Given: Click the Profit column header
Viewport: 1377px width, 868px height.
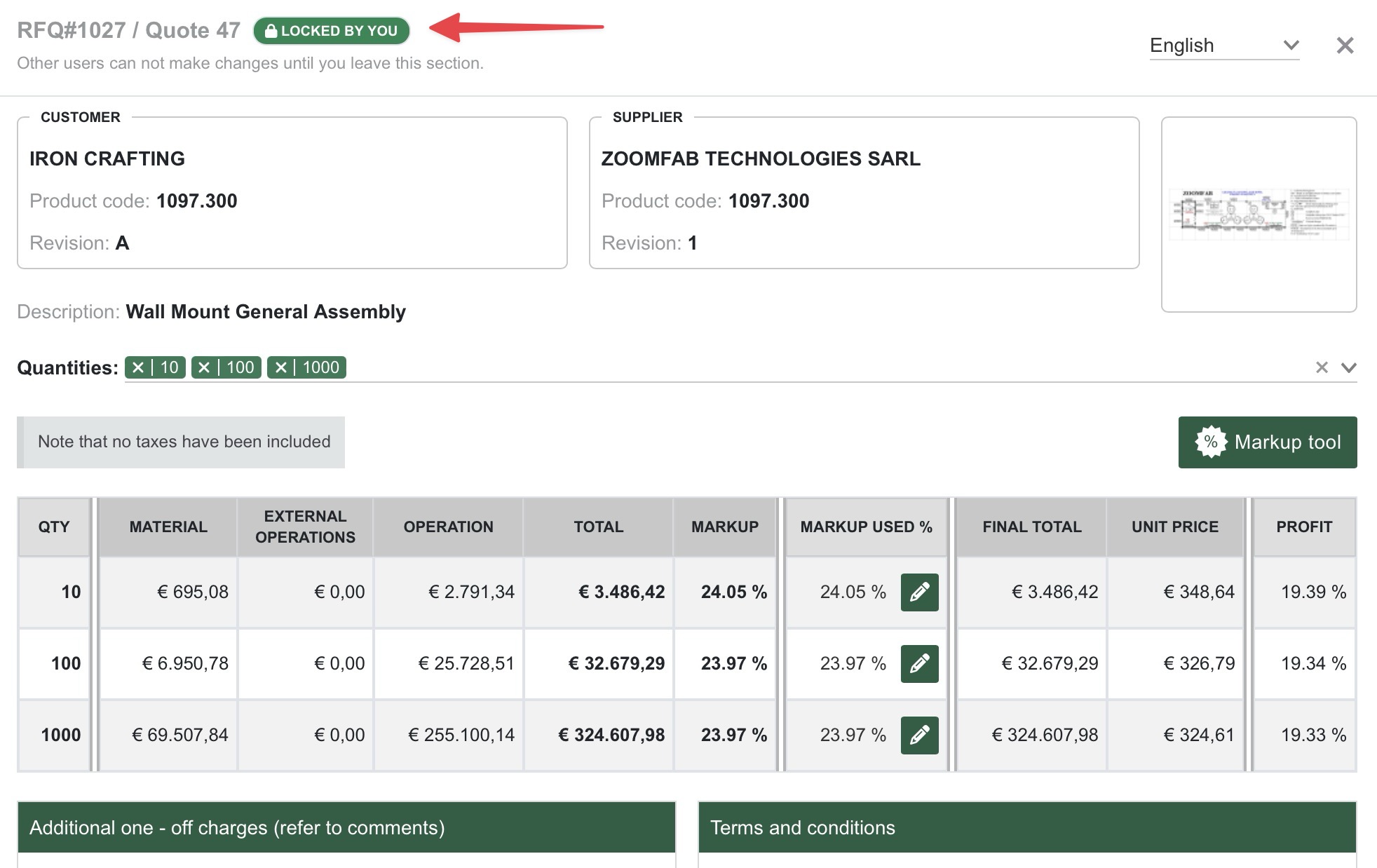Looking at the screenshot, I should 1303,527.
